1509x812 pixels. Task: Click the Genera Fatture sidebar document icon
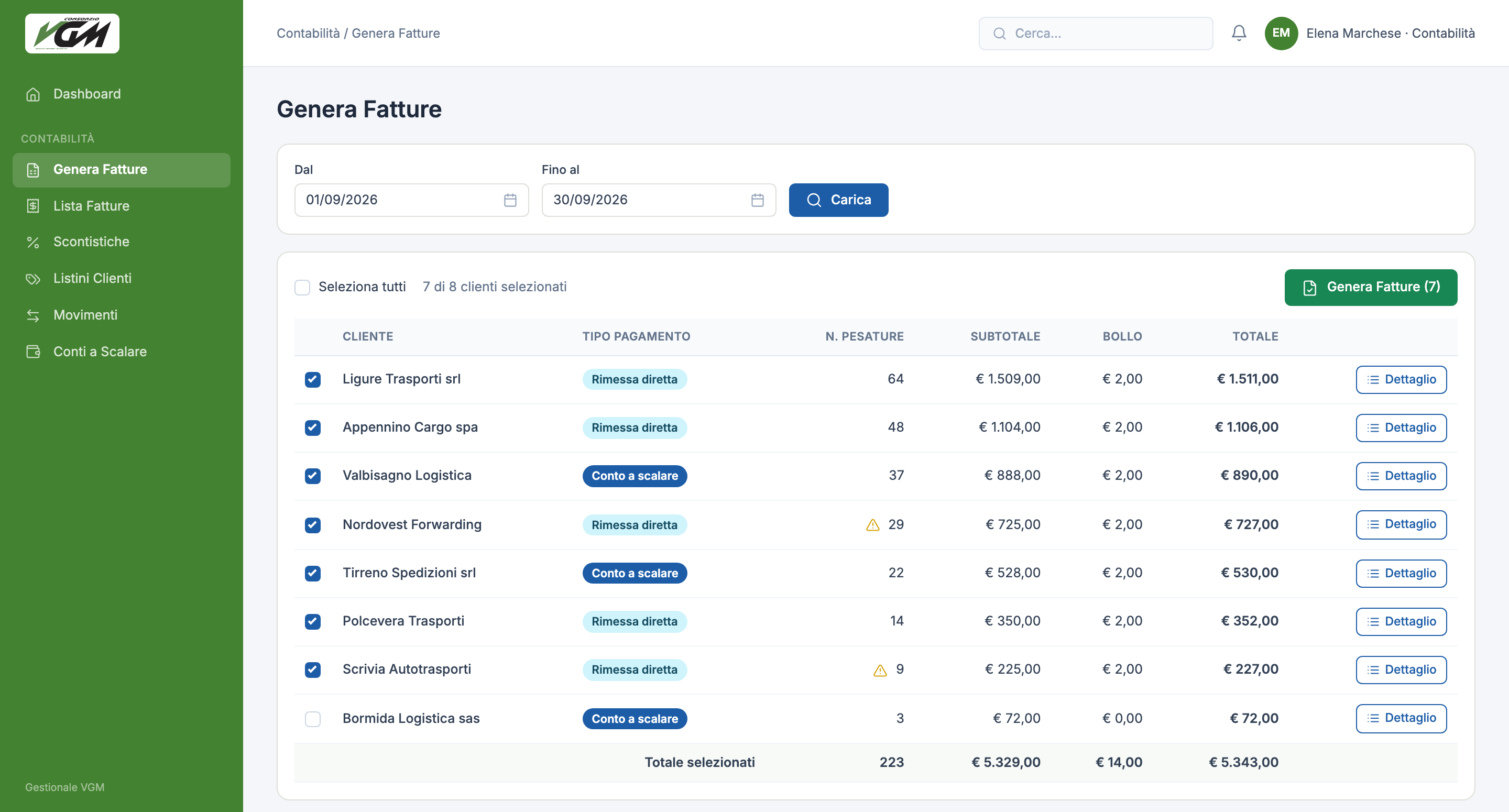coord(33,169)
